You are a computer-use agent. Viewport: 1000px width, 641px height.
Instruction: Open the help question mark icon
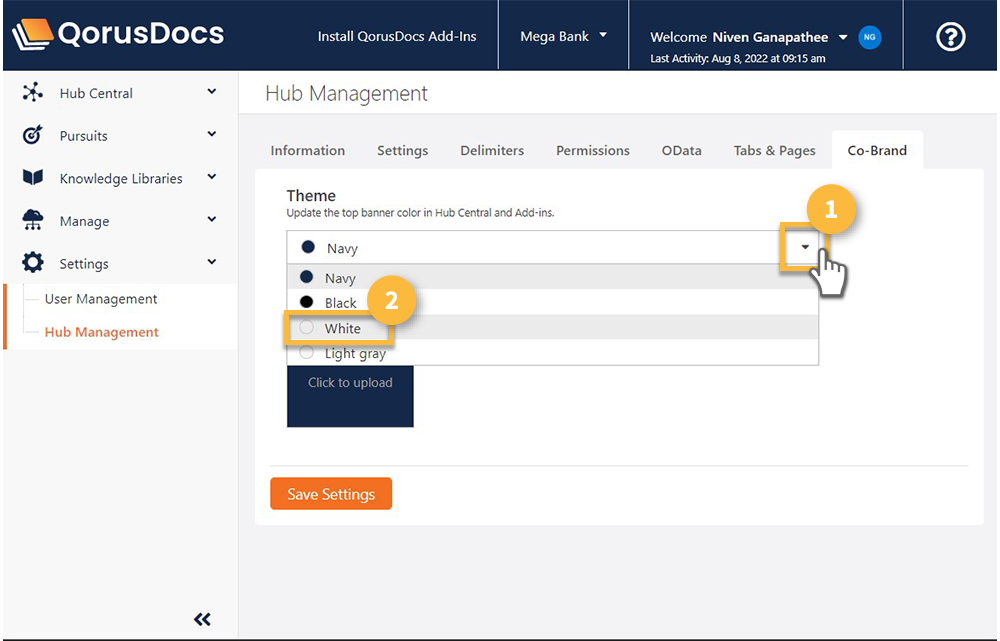[x=950, y=36]
